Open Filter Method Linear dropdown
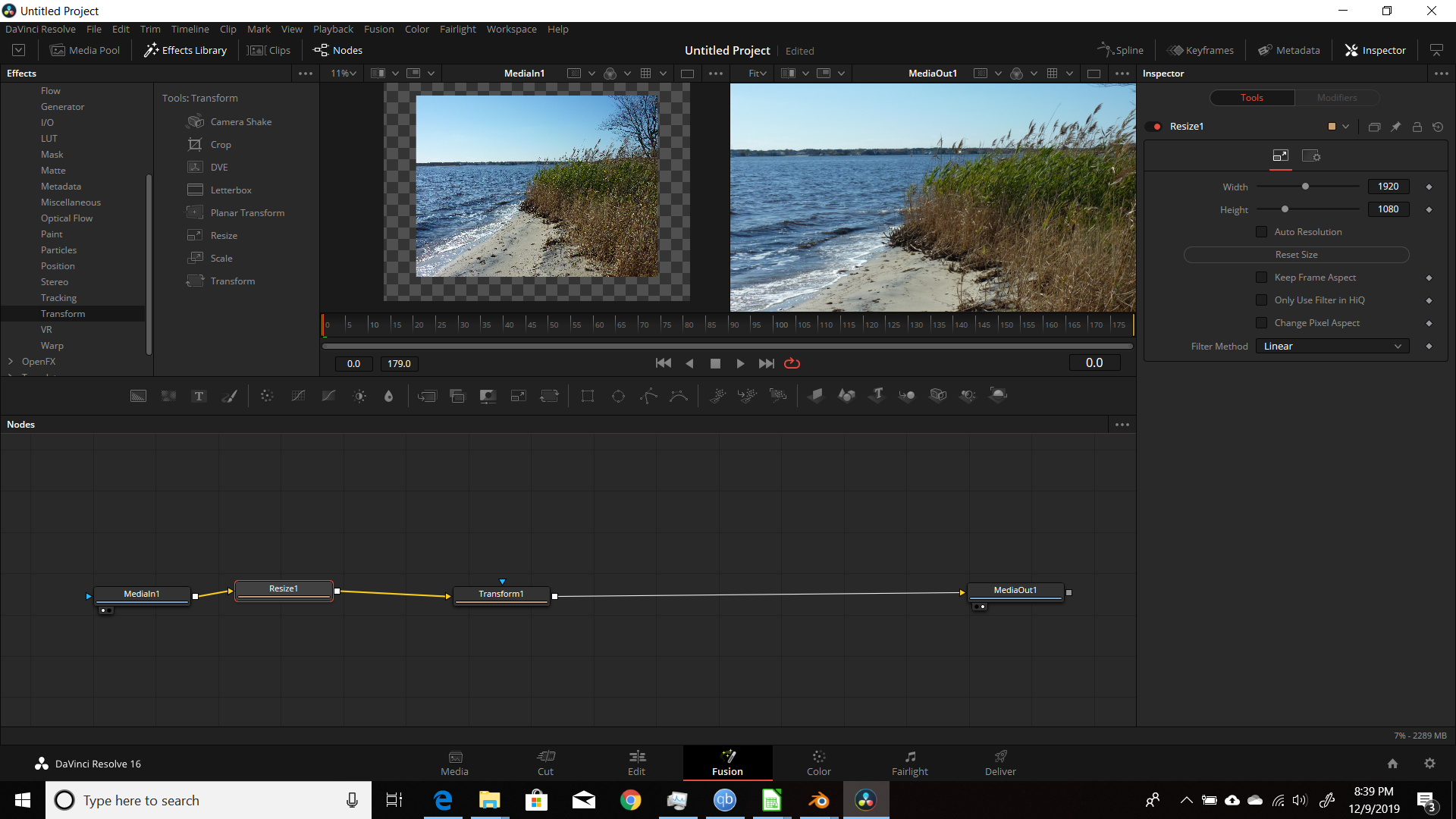The height and width of the screenshot is (819, 1456). coord(1332,347)
